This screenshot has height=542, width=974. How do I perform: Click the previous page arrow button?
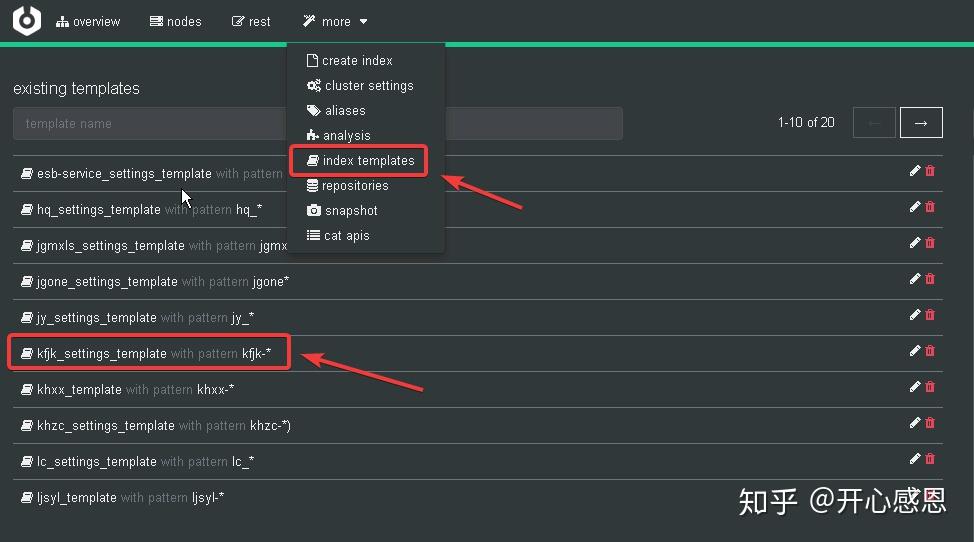coord(874,123)
